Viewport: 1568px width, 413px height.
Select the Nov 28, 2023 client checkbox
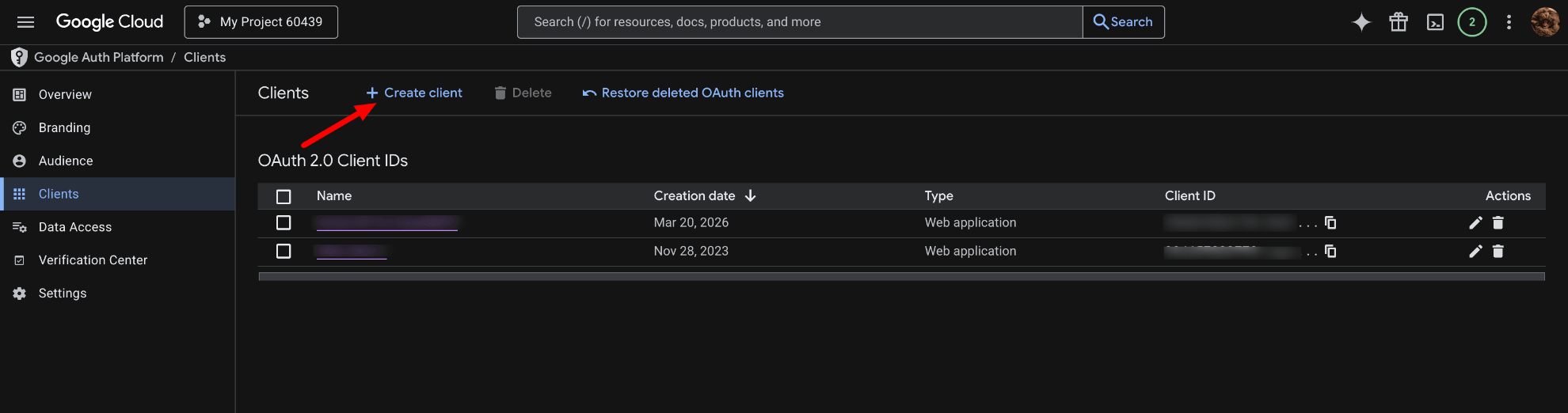click(x=284, y=252)
